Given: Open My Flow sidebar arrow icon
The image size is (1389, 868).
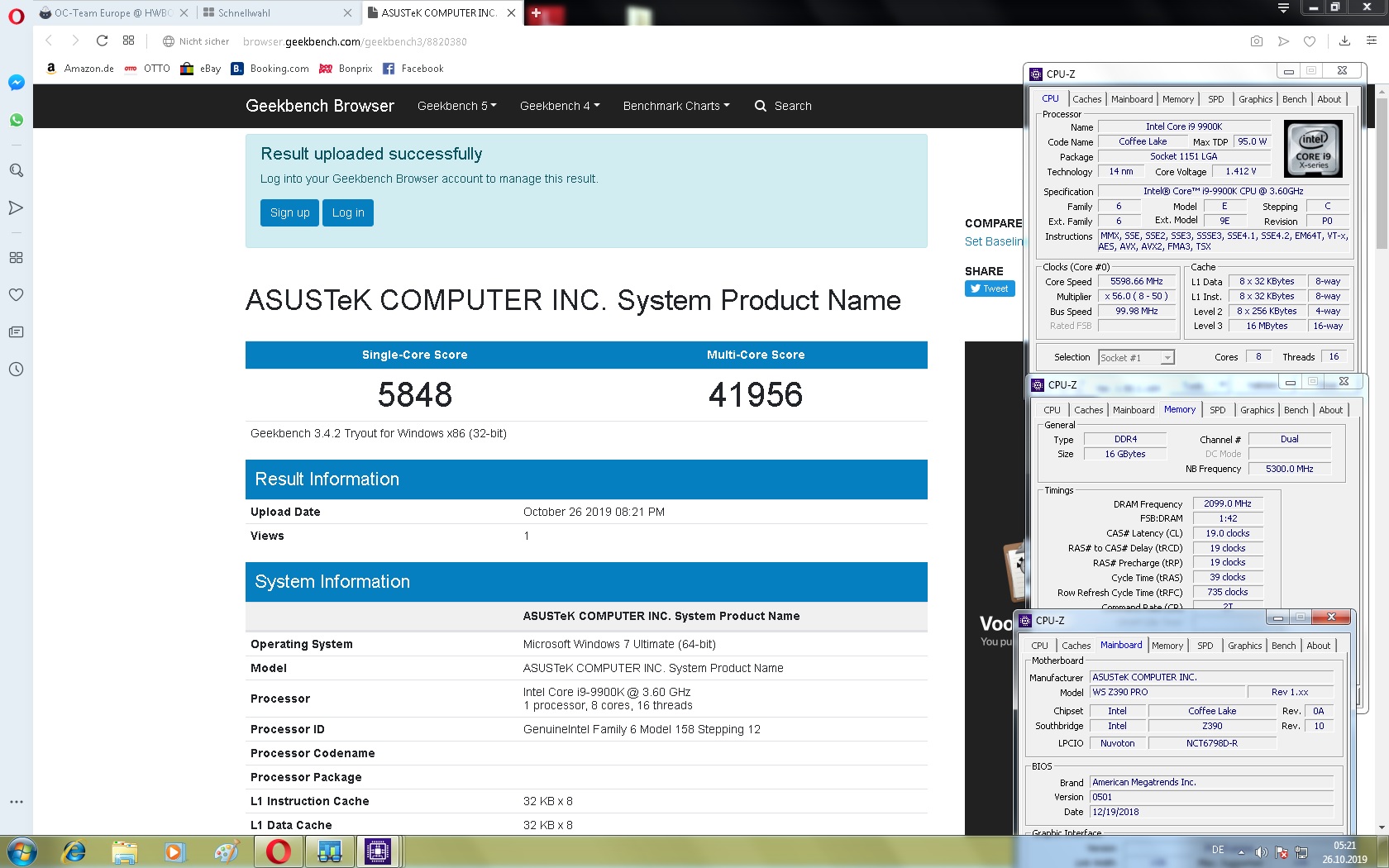Looking at the screenshot, I should coord(16,207).
